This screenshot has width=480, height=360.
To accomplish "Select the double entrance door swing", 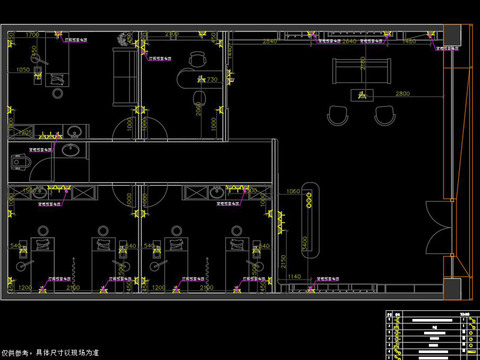I will [438, 228].
